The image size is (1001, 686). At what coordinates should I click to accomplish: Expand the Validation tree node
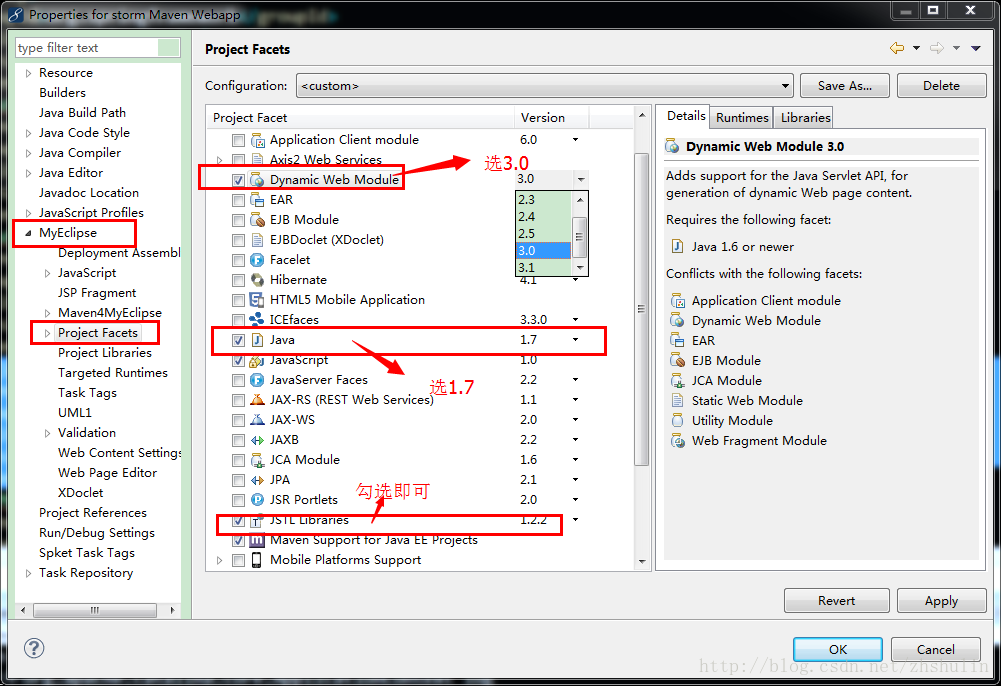tap(47, 433)
